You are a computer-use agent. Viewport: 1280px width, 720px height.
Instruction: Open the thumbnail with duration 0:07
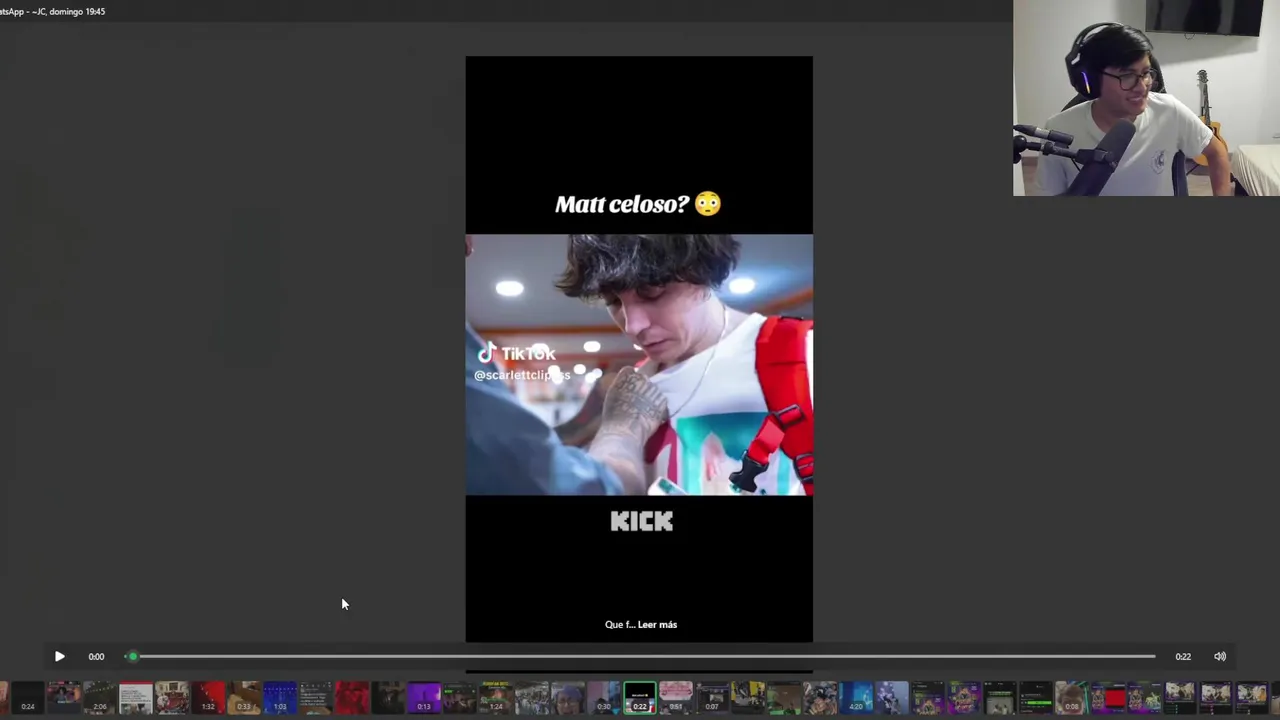tap(711, 697)
